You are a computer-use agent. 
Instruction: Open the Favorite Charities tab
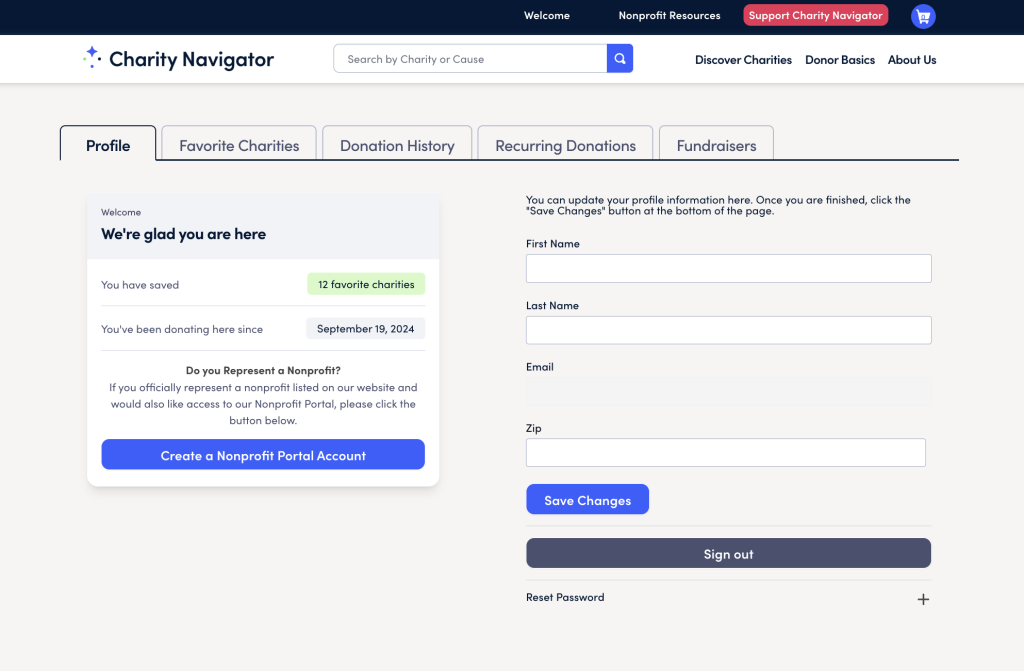point(239,145)
